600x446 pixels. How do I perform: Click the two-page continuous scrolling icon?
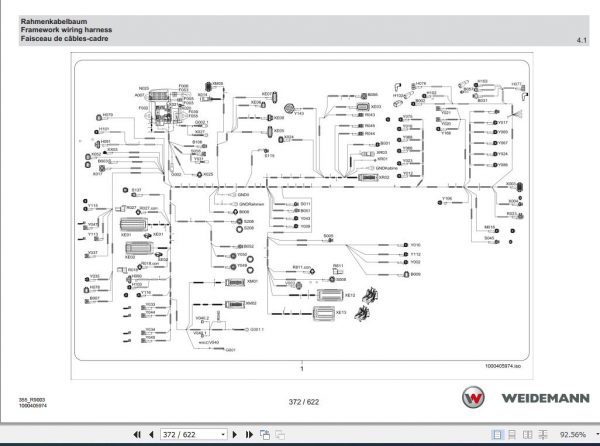(x=543, y=435)
